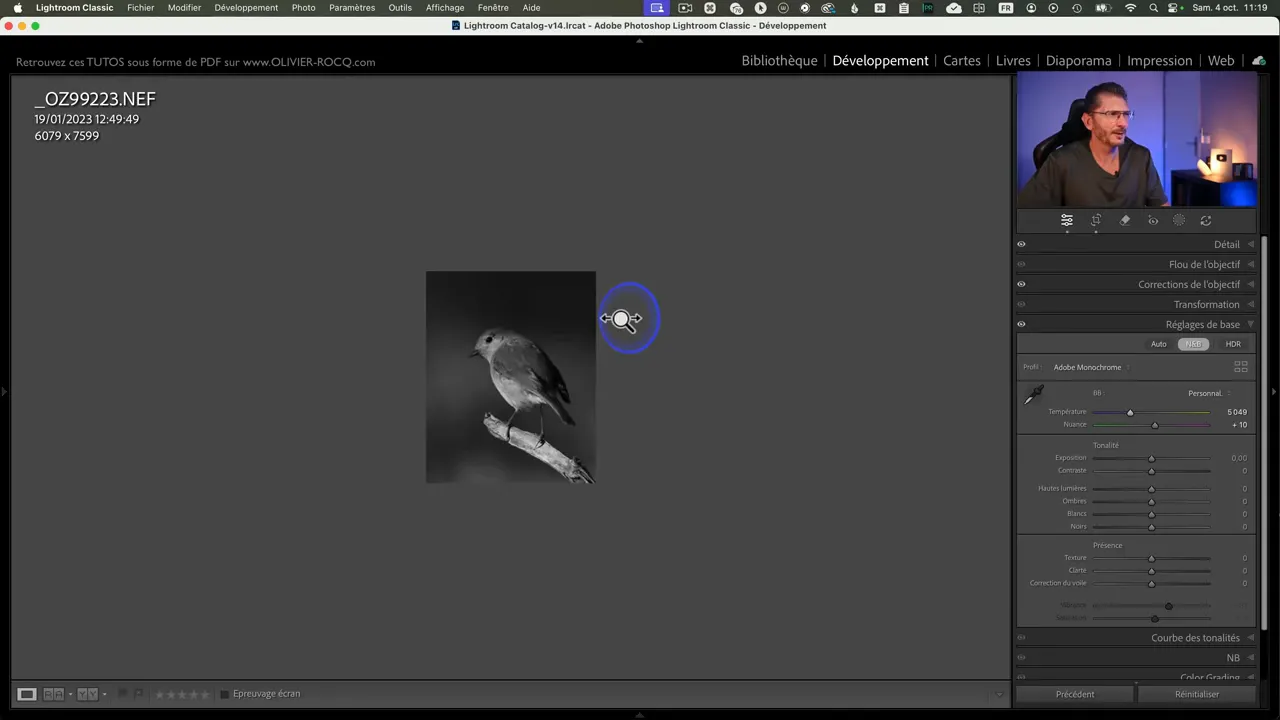Open the Red Eye correction tool
The width and height of the screenshot is (1280, 720).
point(1153,221)
